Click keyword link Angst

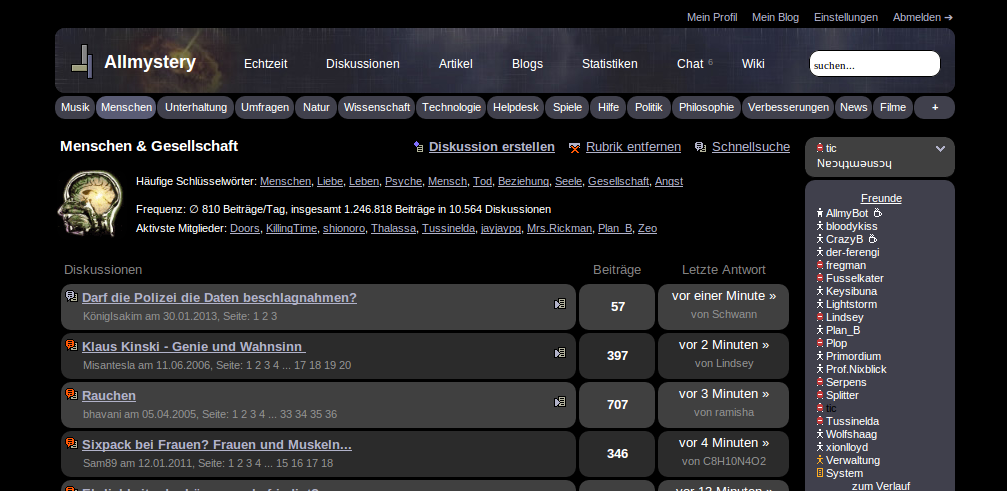(x=669, y=182)
